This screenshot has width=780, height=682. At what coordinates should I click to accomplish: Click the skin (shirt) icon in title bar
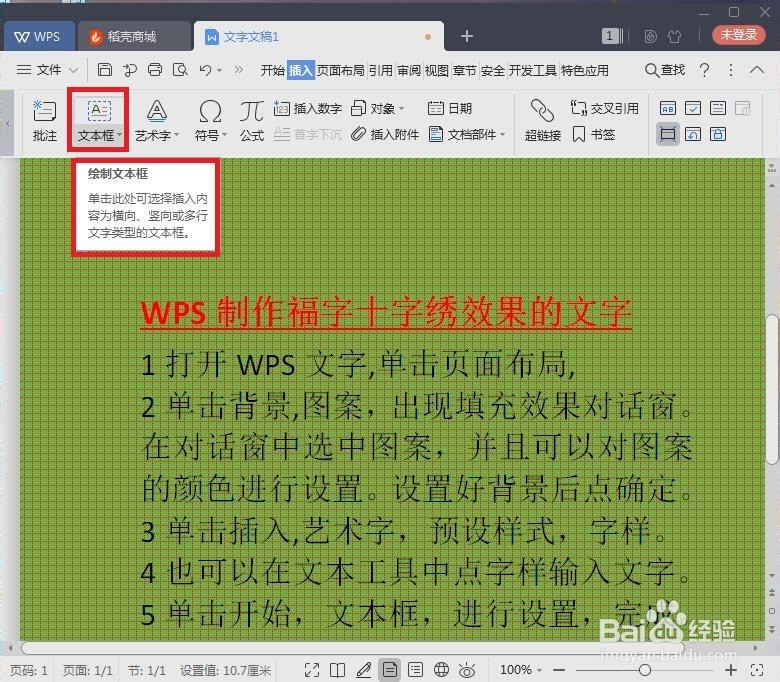pos(674,36)
